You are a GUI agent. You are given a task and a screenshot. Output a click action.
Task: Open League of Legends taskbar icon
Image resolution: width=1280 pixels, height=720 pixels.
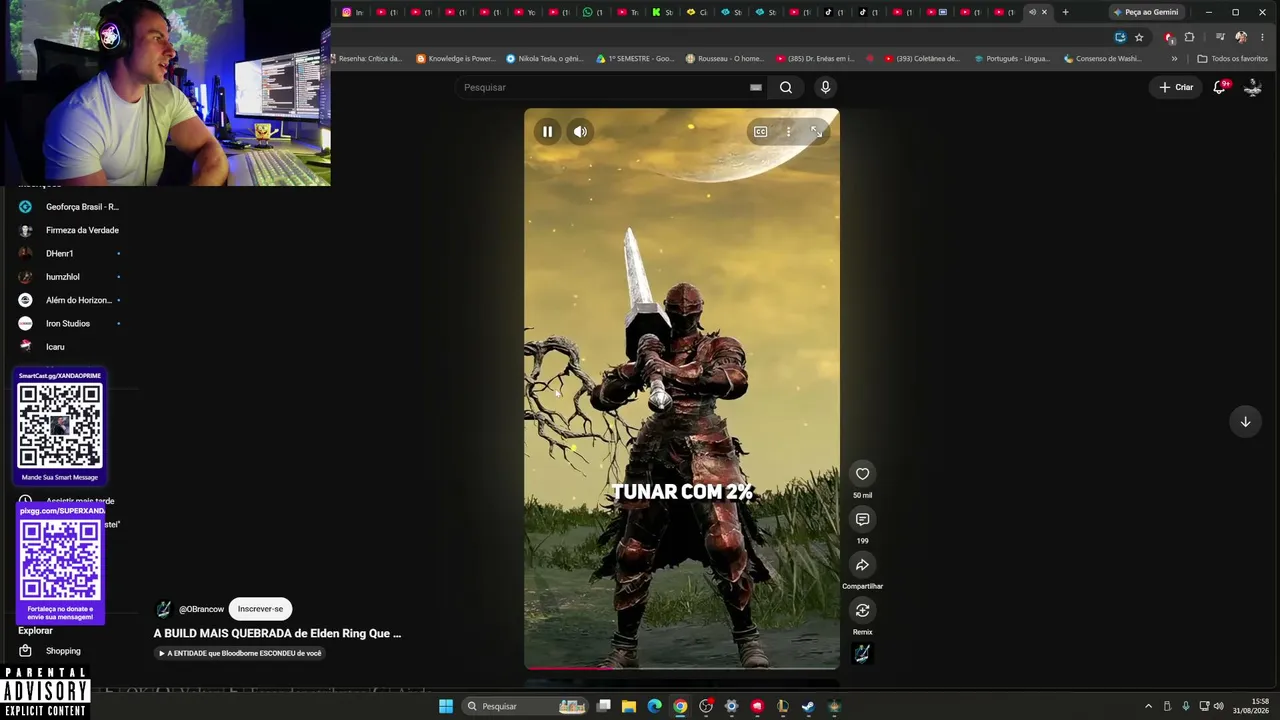[783, 706]
